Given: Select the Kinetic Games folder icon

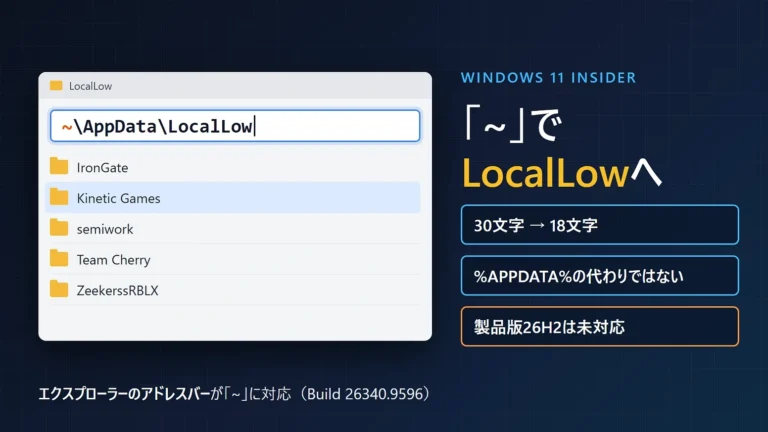Looking at the screenshot, I should (x=59, y=197).
